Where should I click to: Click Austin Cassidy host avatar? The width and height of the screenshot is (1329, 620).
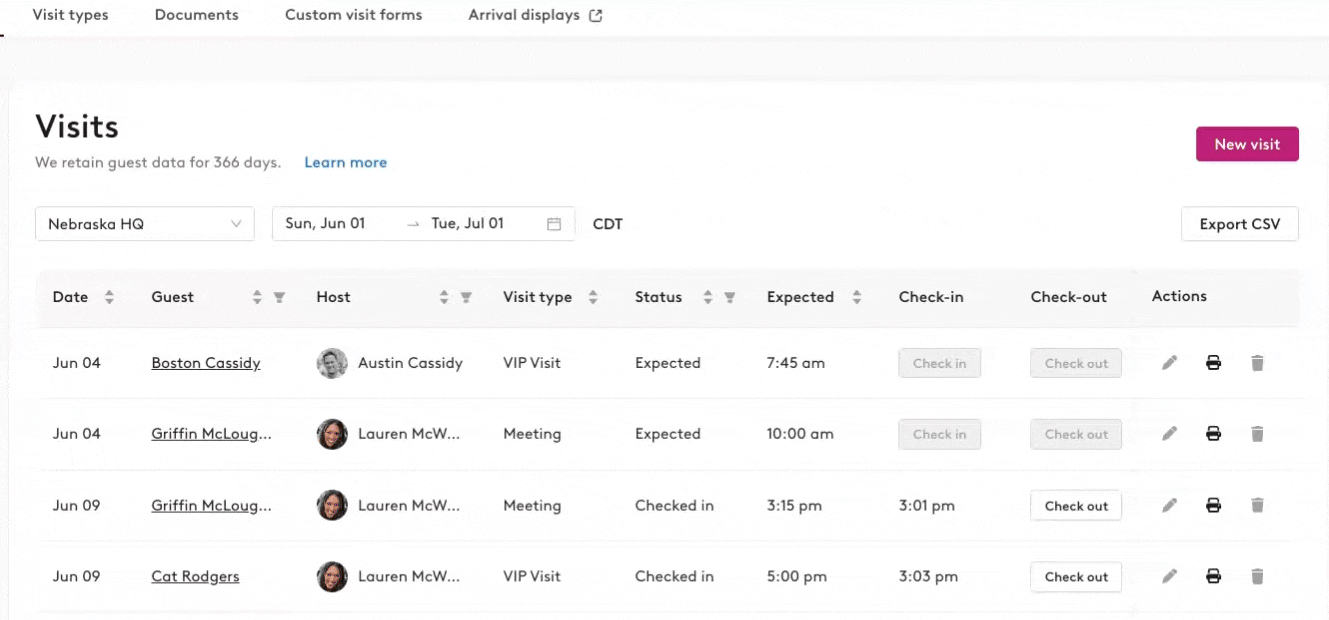[x=332, y=363]
